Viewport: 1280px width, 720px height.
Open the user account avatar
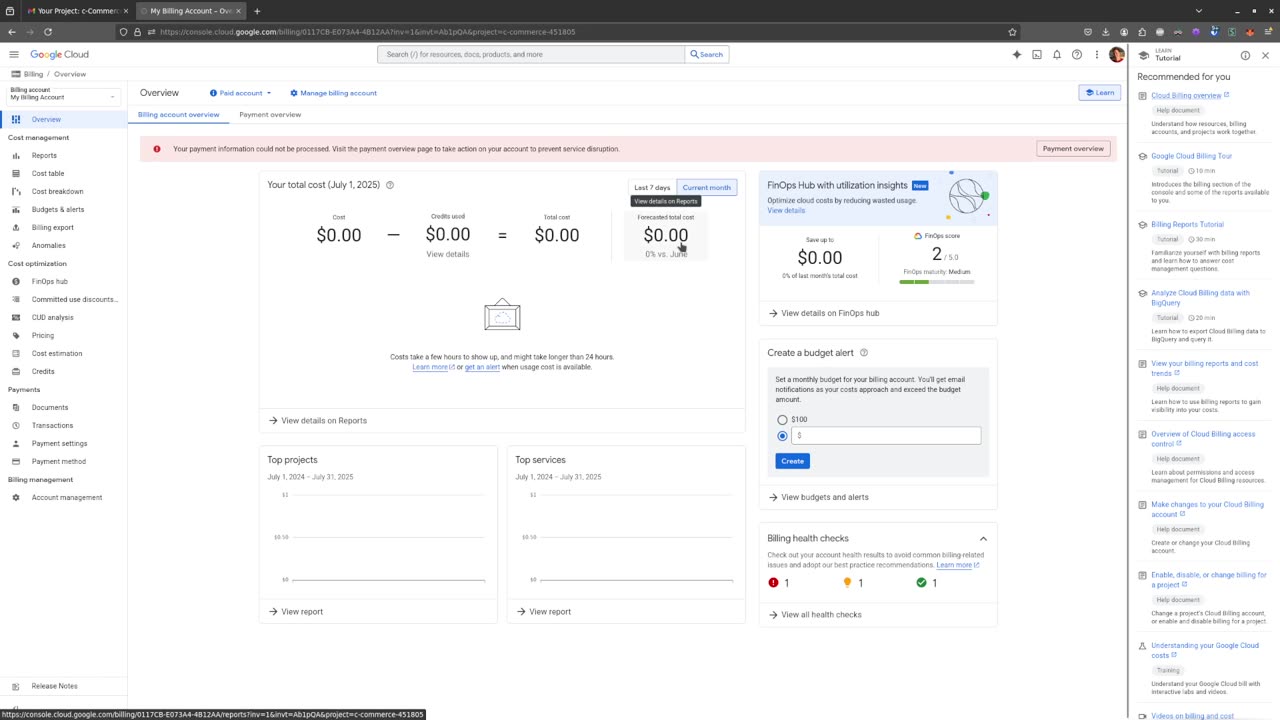click(x=1117, y=54)
